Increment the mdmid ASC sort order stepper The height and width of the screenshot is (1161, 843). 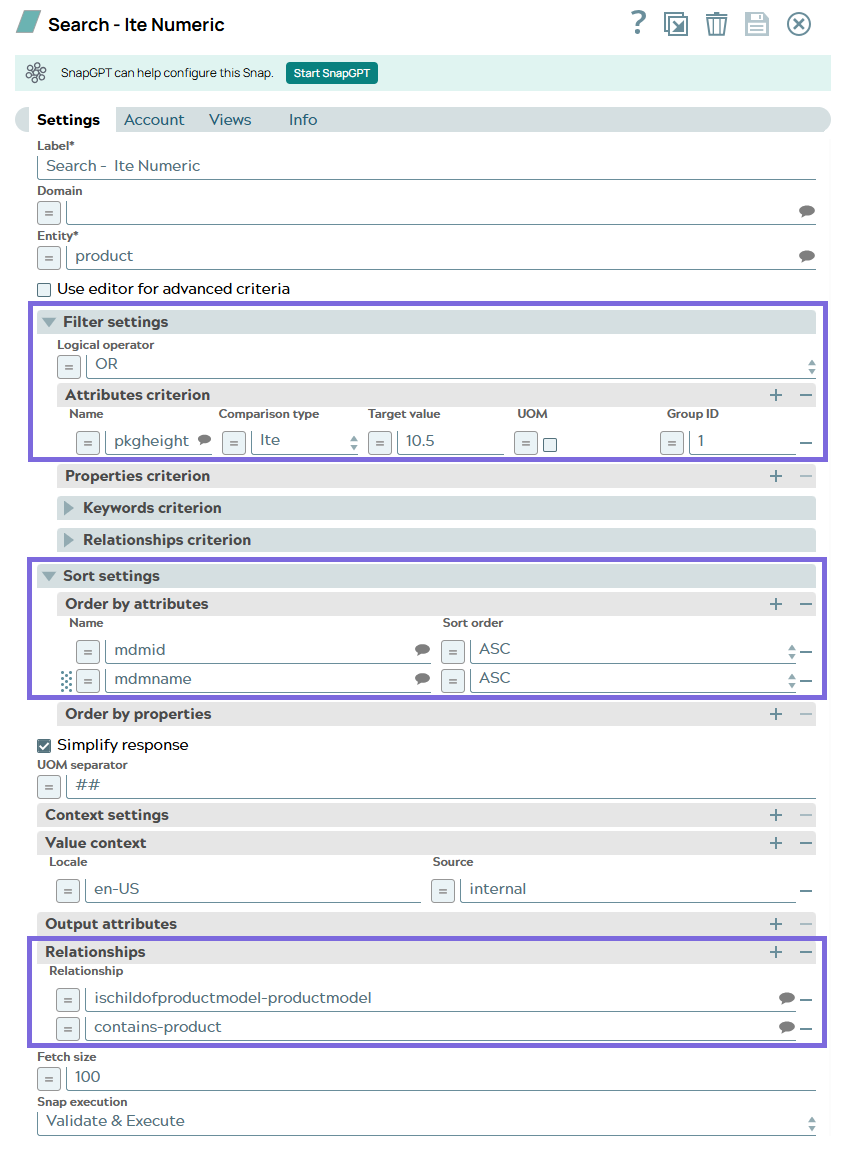(793, 645)
